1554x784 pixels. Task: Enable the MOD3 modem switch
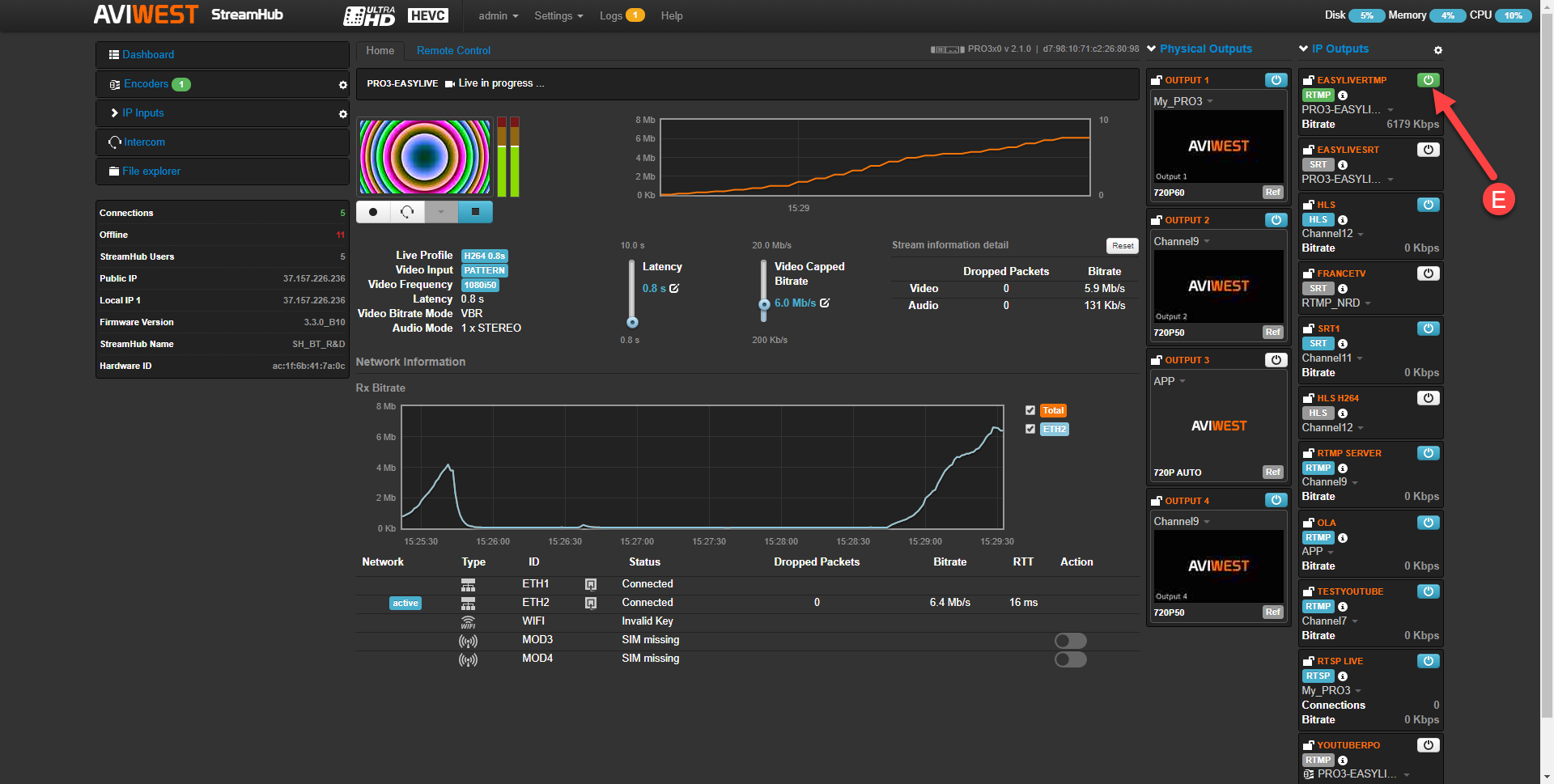tap(1070, 641)
